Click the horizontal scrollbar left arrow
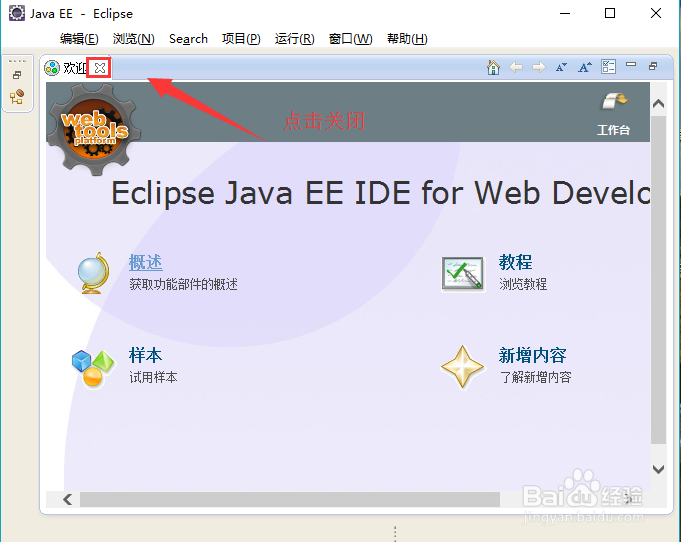The width and height of the screenshot is (681, 542). pyautogui.click(x=67, y=499)
